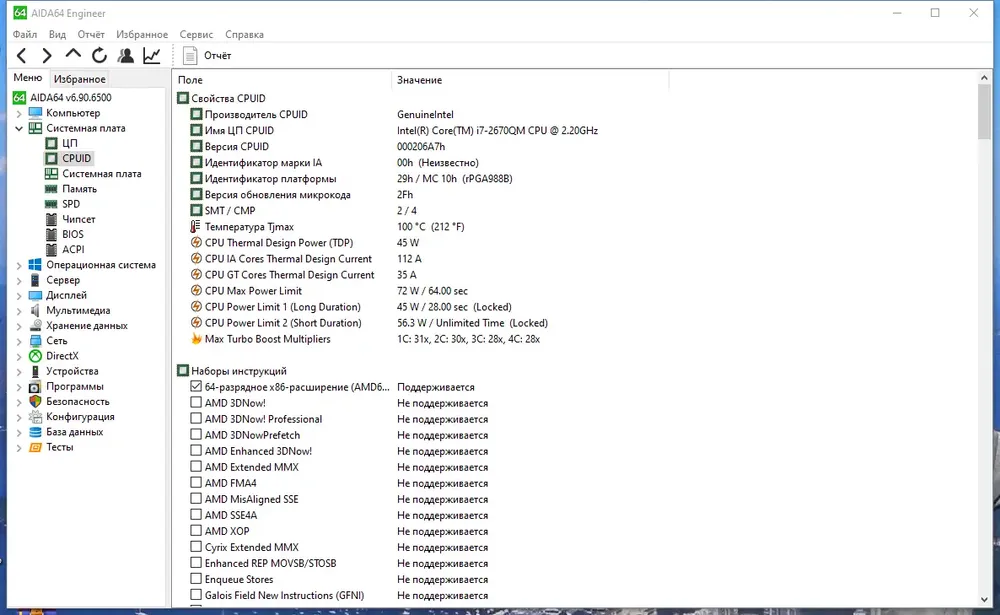The height and width of the screenshot is (615, 1000).
Task: Collapse the Системная плата tree node
Action: [x=18, y=128]
